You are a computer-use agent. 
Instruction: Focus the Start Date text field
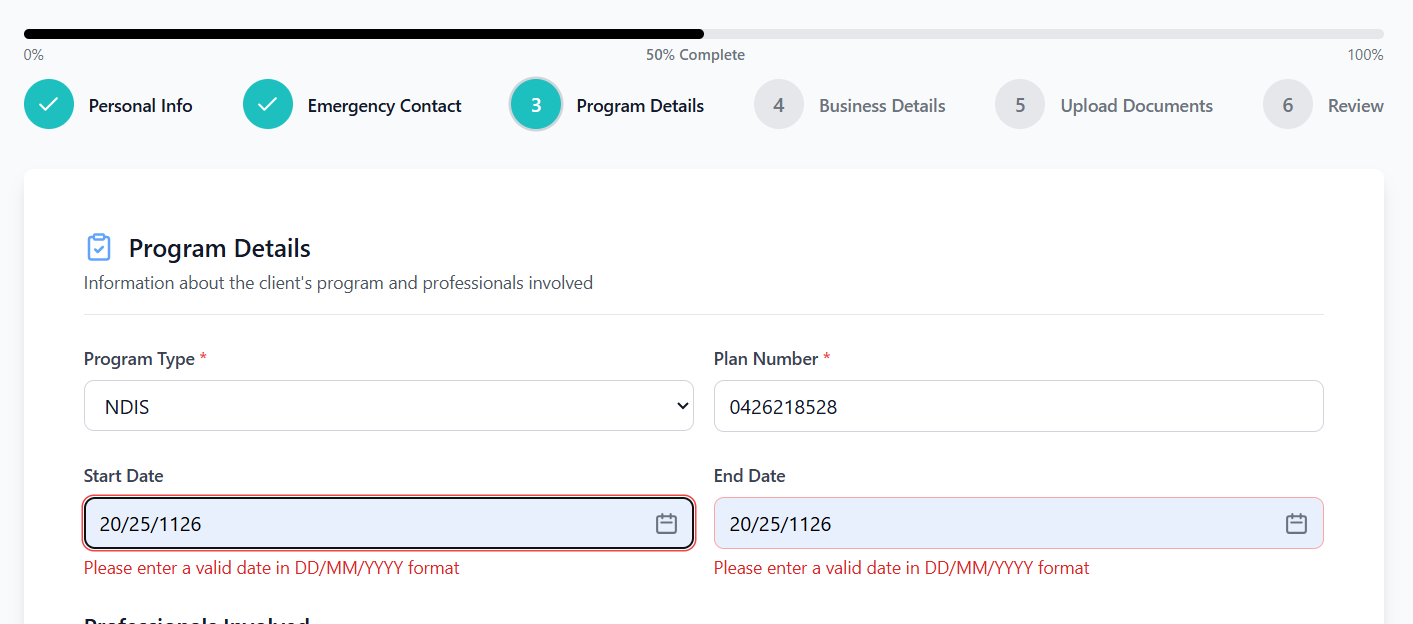point(360,523)
